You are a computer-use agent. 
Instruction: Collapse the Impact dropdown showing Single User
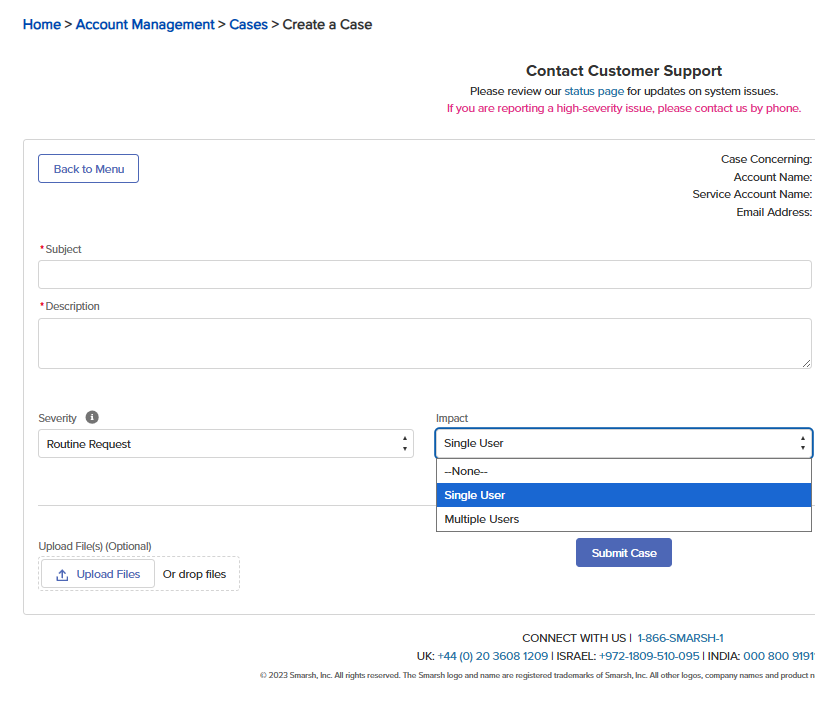(x=624, y=443)
